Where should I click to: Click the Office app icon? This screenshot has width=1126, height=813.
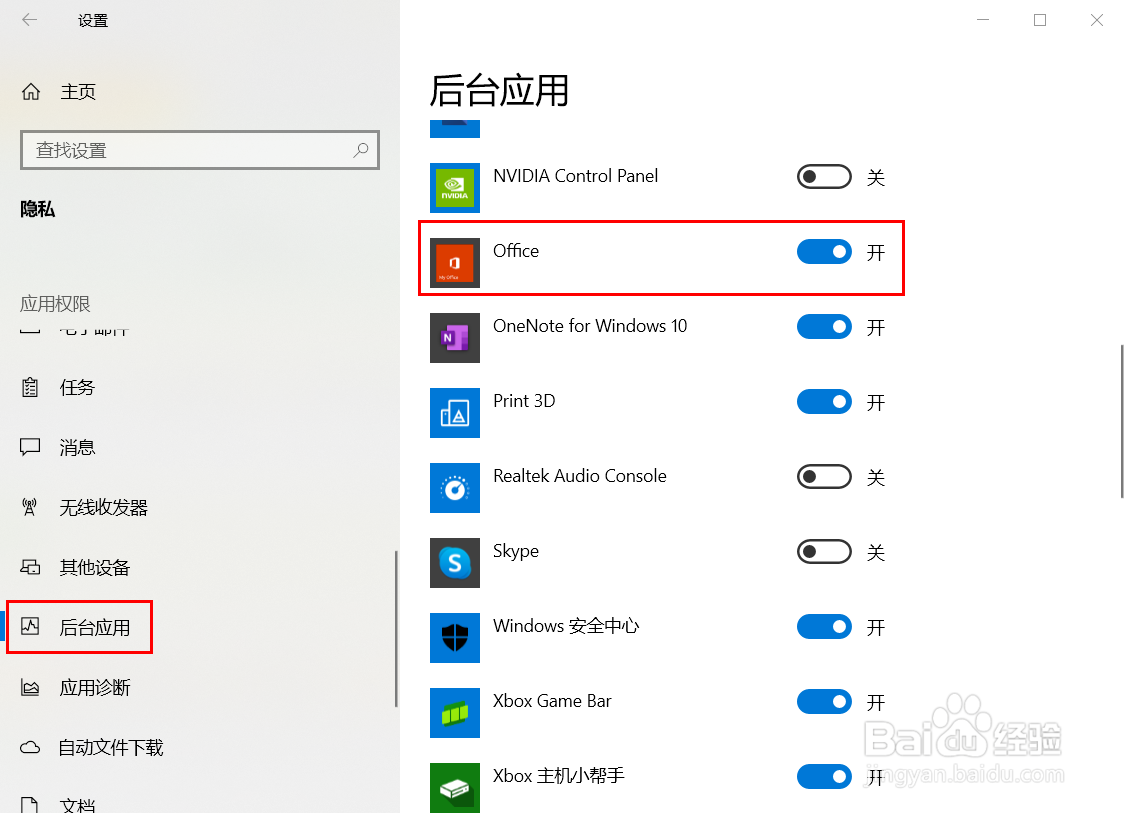[x=455, y=263]
